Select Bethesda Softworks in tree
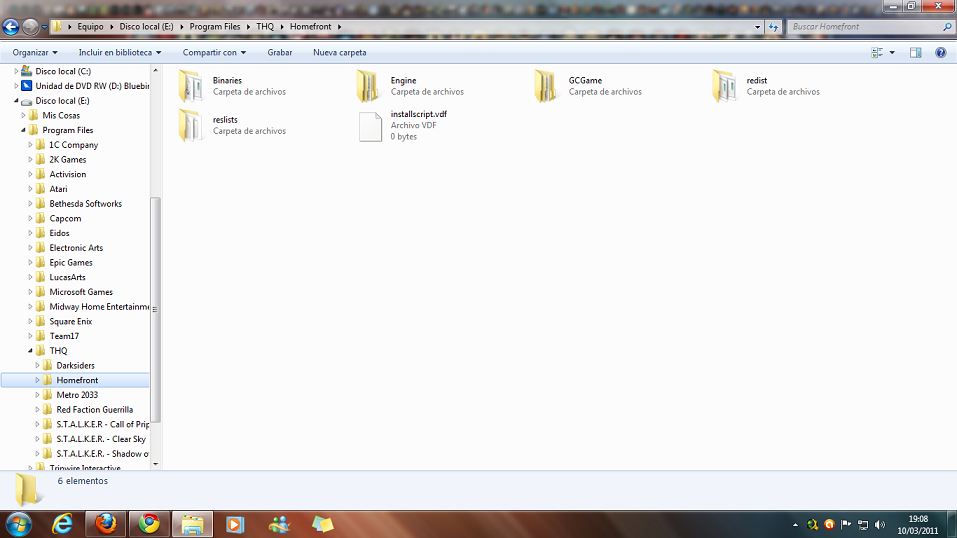This screenshot has width=957, height=538. point(85,203)
